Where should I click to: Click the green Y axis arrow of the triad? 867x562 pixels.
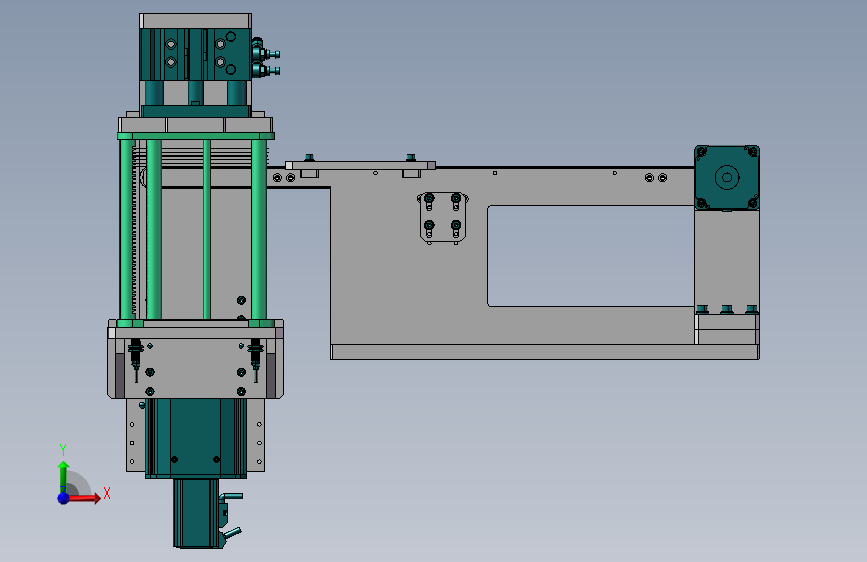63,476
